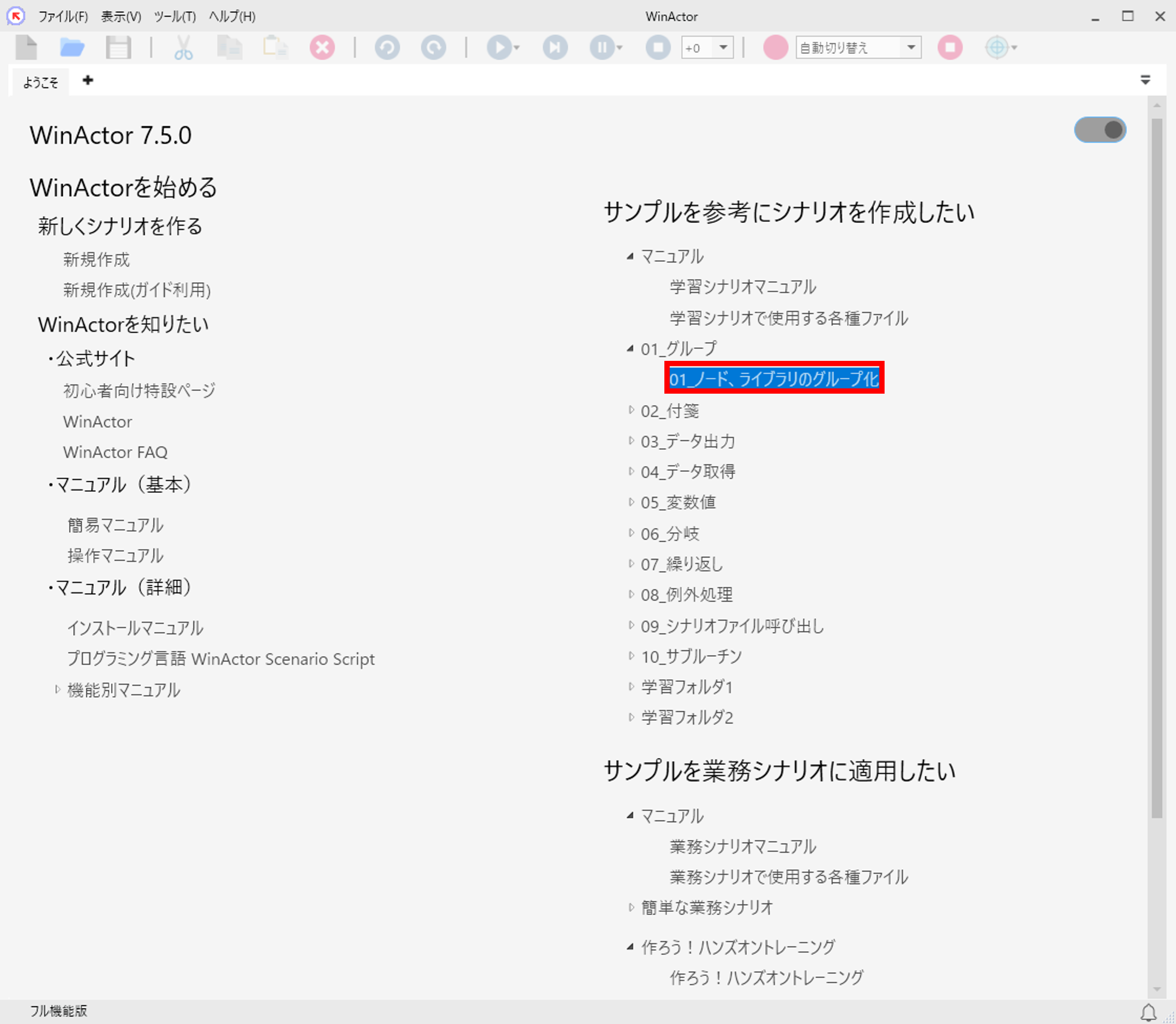Open 業務シナリオで使用する各種ファイル item
This screenshot has height=1024, width=1176.
tap(789, 876)
